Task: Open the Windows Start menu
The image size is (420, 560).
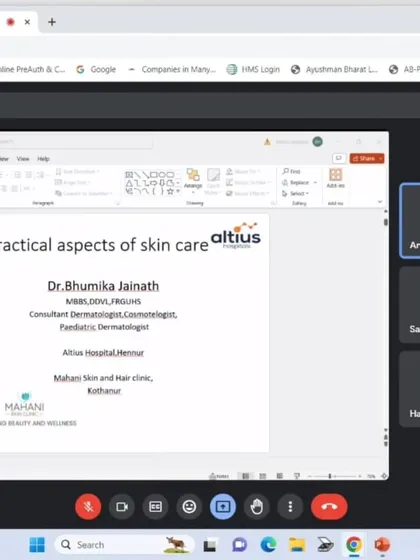Action: click(37, 545)
